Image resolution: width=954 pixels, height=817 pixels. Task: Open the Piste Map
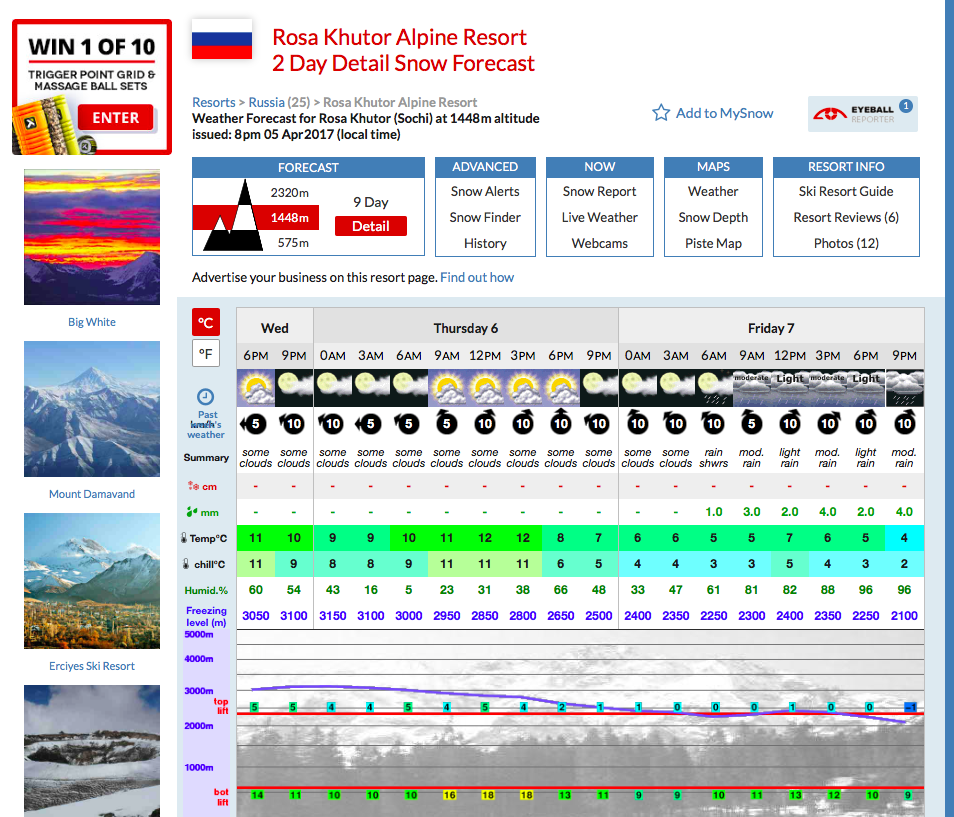click(713, 243)
